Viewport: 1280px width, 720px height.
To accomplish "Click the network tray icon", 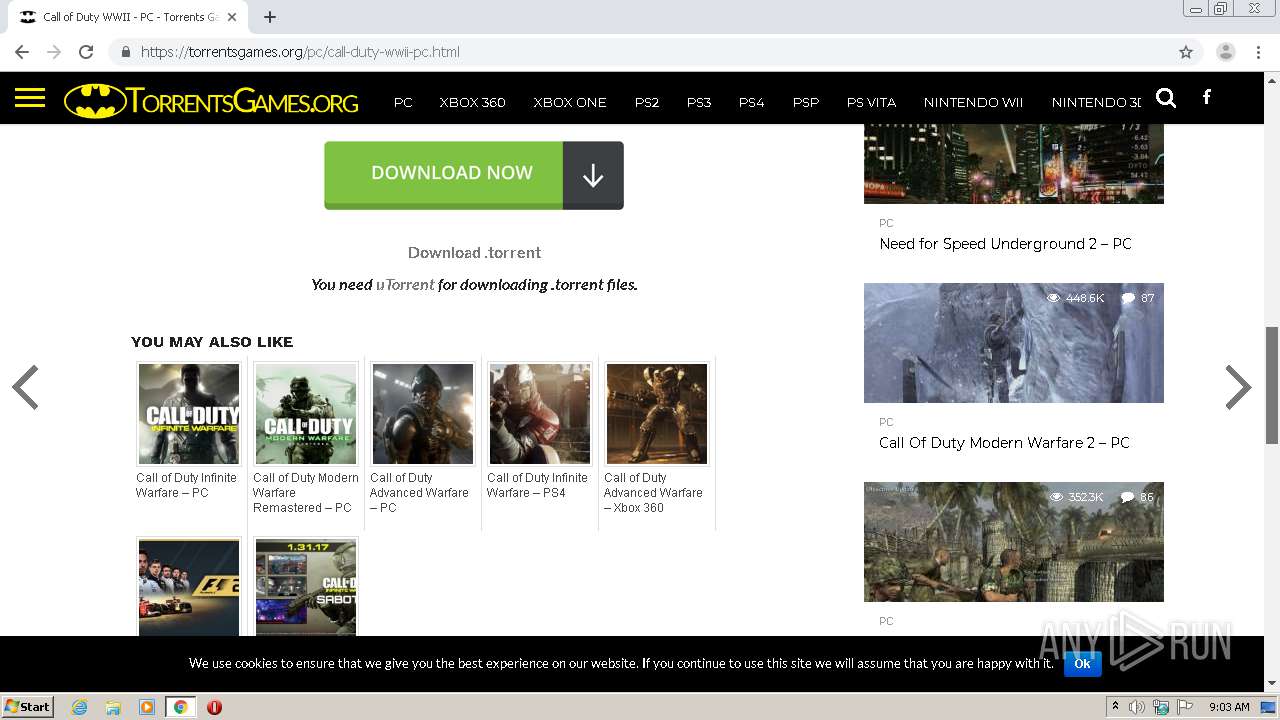I will tap(1161, 707).
